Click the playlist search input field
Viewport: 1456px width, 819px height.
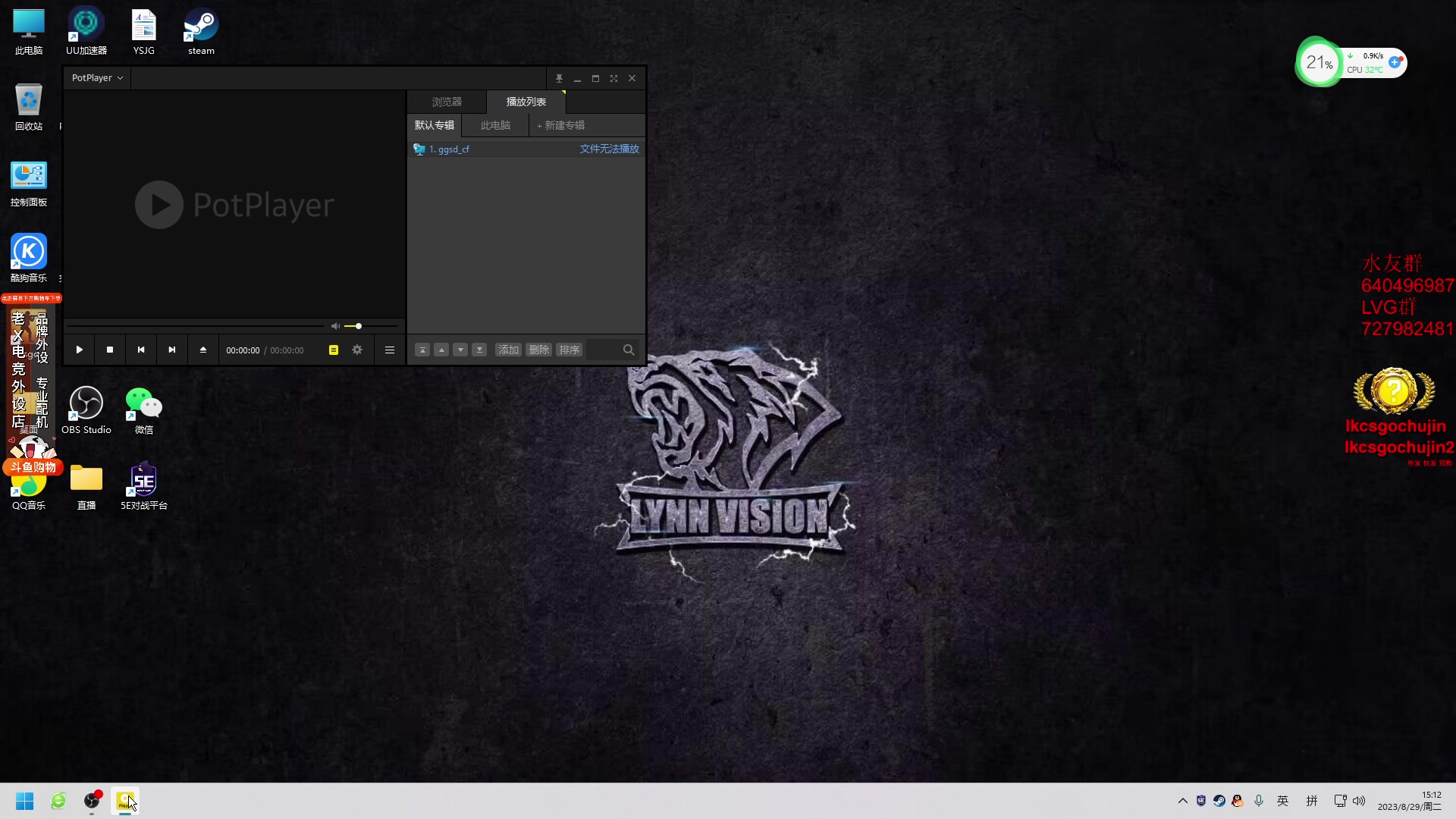[x=604, y=350]
